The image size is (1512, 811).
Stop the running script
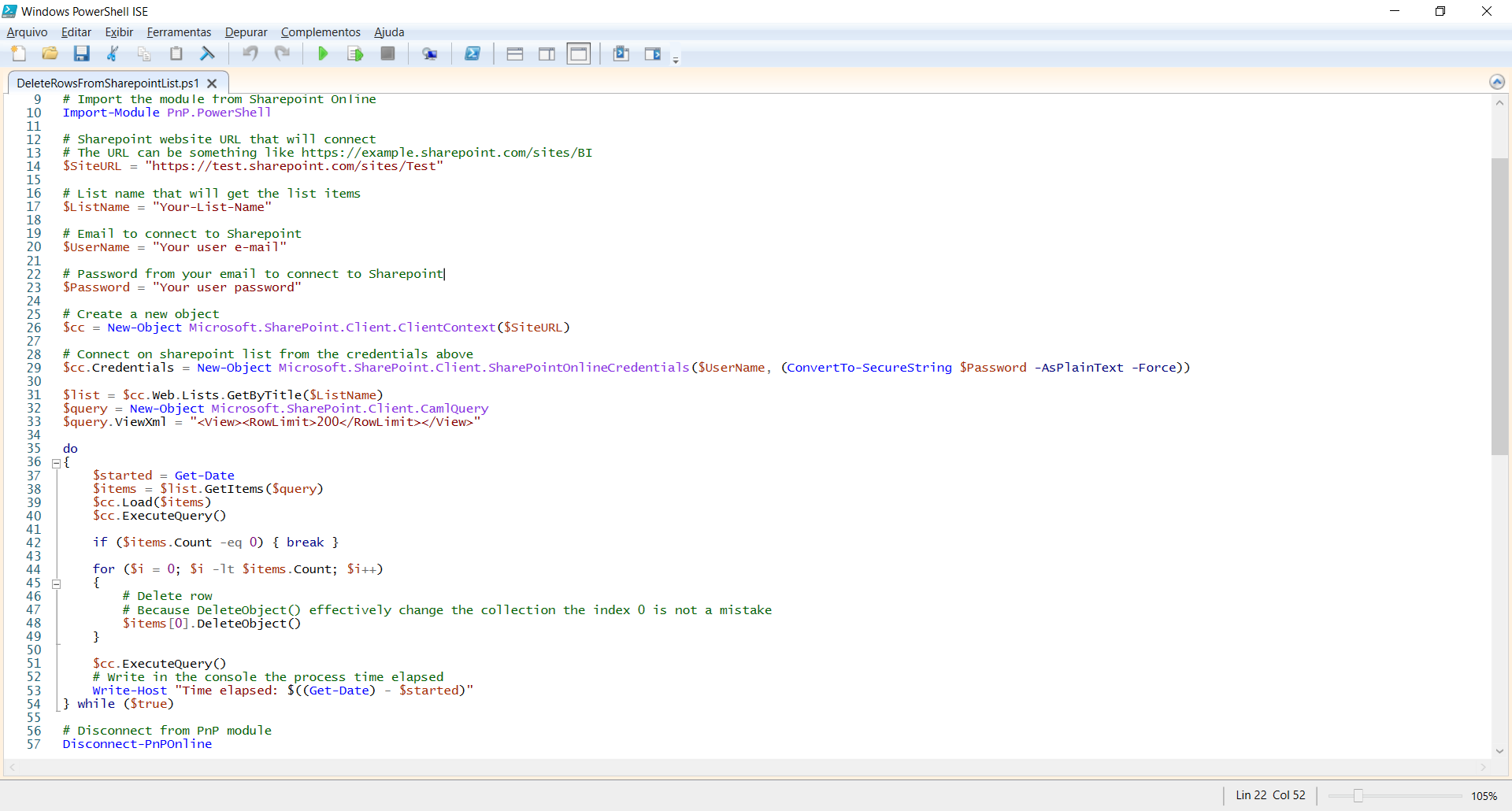coord(387,54)
